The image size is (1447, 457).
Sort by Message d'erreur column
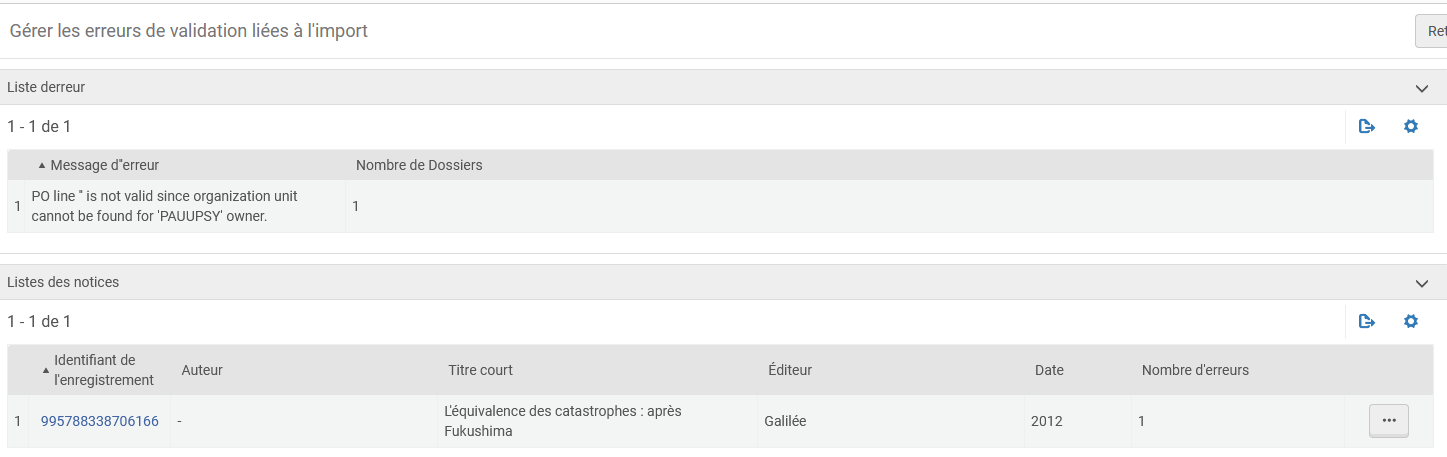tap(104, 165)
